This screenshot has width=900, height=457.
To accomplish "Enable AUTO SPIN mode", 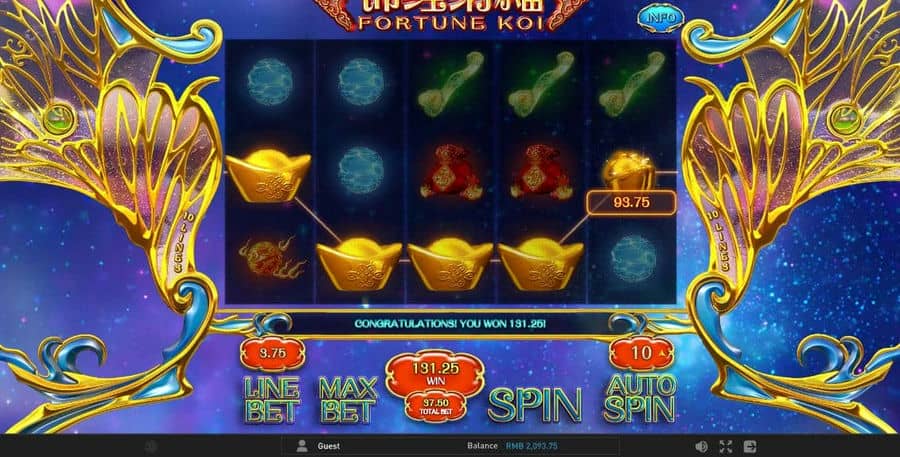I will (x=640, y=398).
